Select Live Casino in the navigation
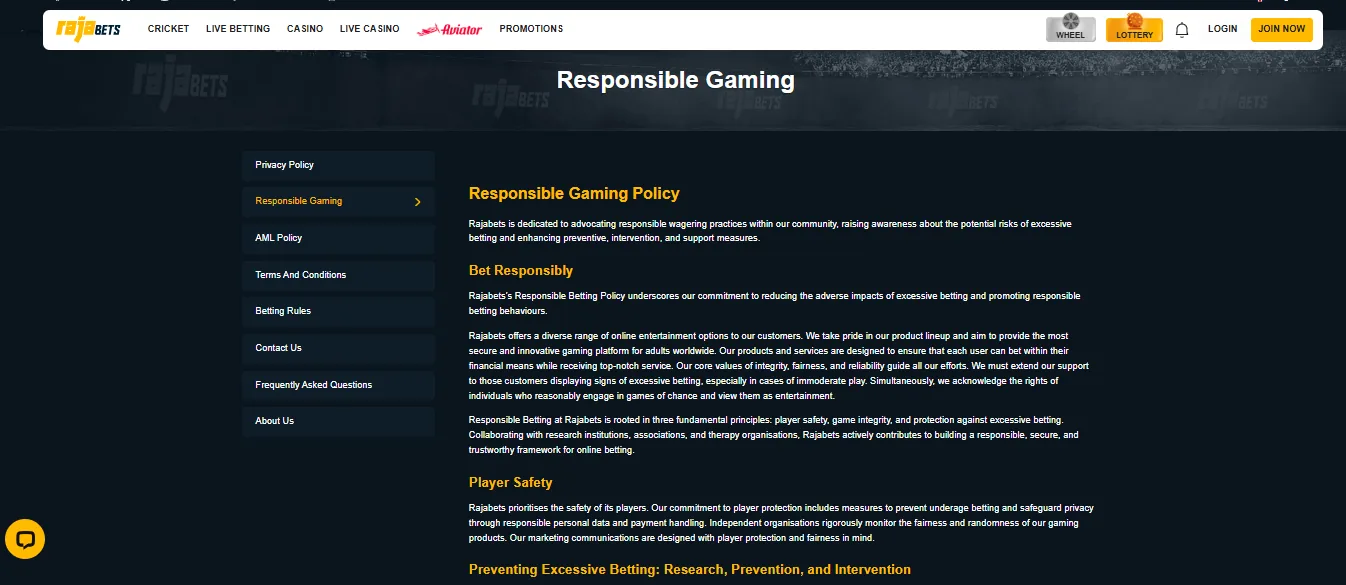Screen dimensions: 1346x585 [369, 29]
